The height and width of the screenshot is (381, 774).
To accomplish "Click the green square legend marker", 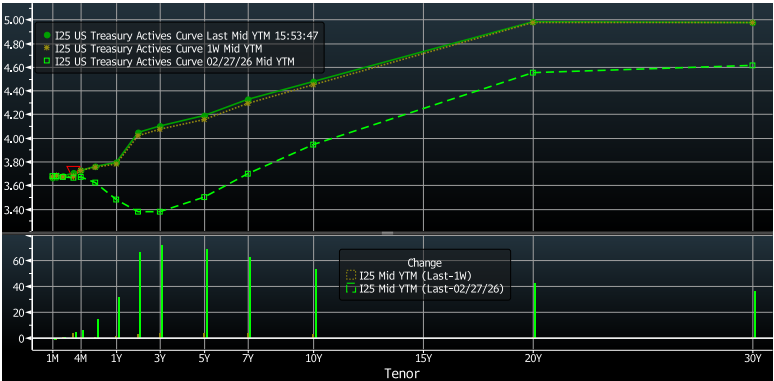I will tap(47, 61).
